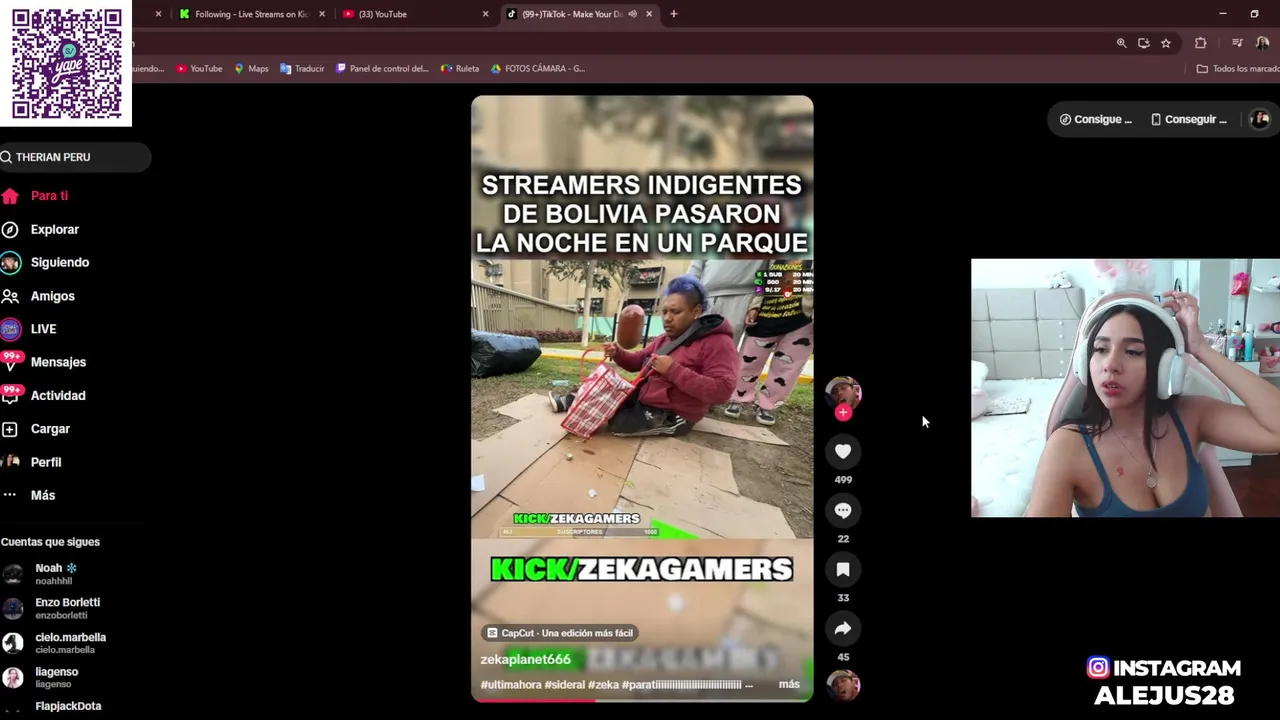This screenshot has width=1280, height=720.
Task: Open sound disc avatar below share count
Action: (x=843, y=685)
